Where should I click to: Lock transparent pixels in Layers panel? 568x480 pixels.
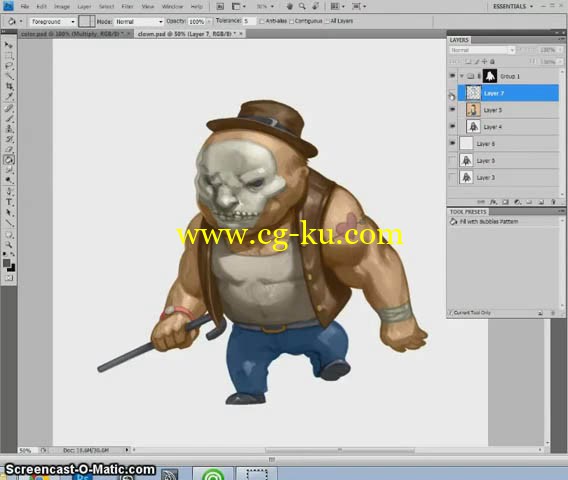pos(468,62)
